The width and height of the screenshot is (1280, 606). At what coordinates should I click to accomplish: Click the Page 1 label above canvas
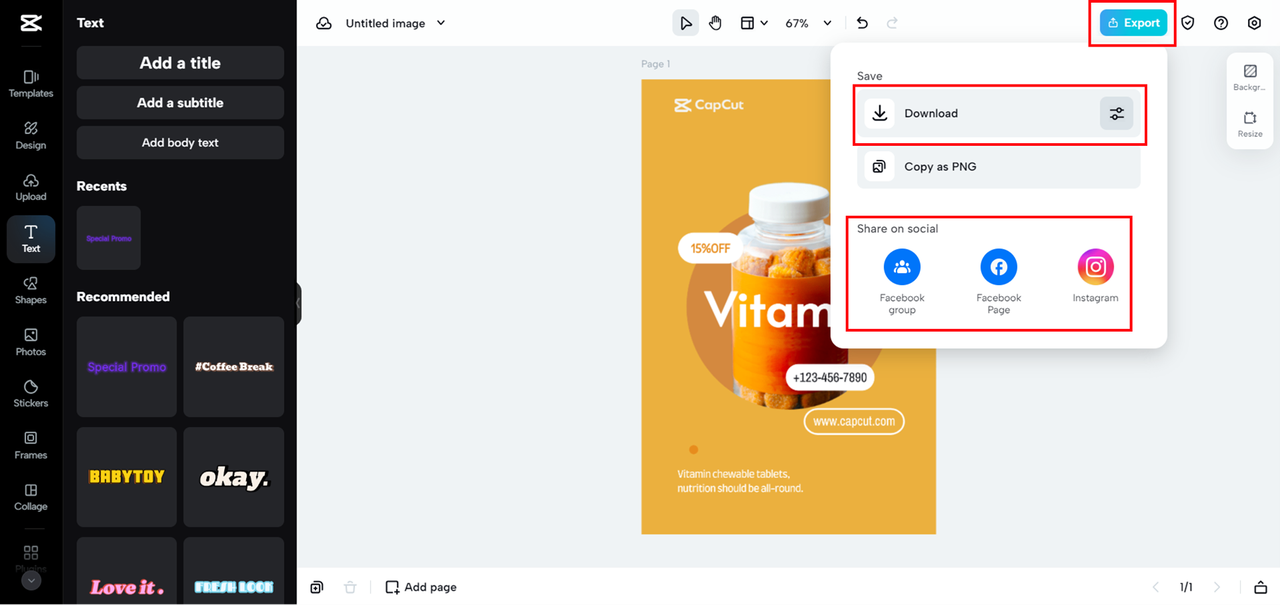pos(656,64)
